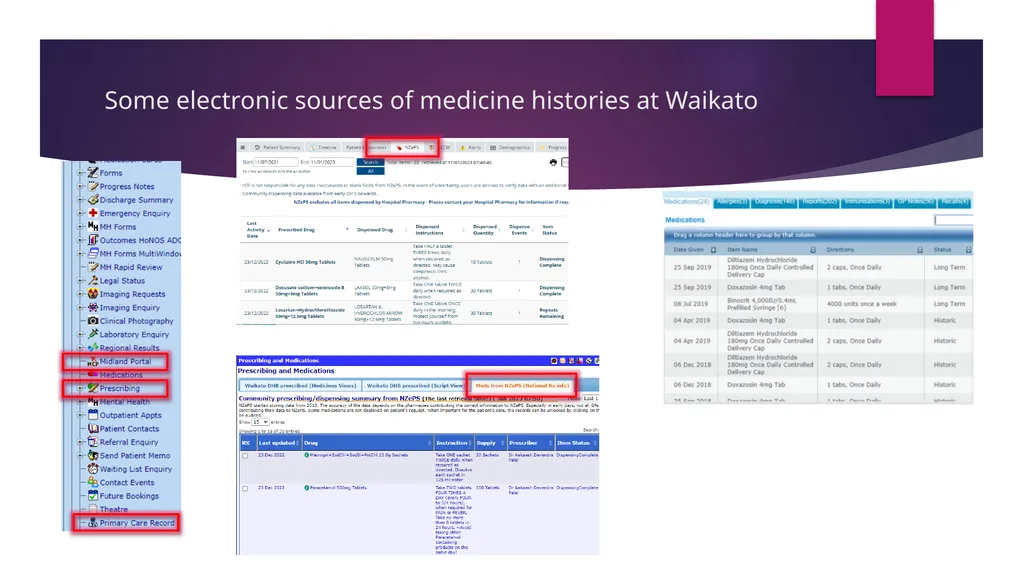The width and height of the screenshot is (1024, 575).
Task: Expand the Progress Notes tree node
Action: tap(80, 186)
